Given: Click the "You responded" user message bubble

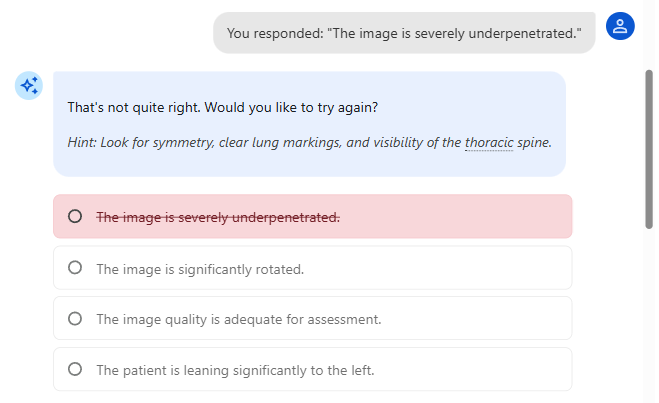Looking at the screenshot, I should click(x=403, y=33).
